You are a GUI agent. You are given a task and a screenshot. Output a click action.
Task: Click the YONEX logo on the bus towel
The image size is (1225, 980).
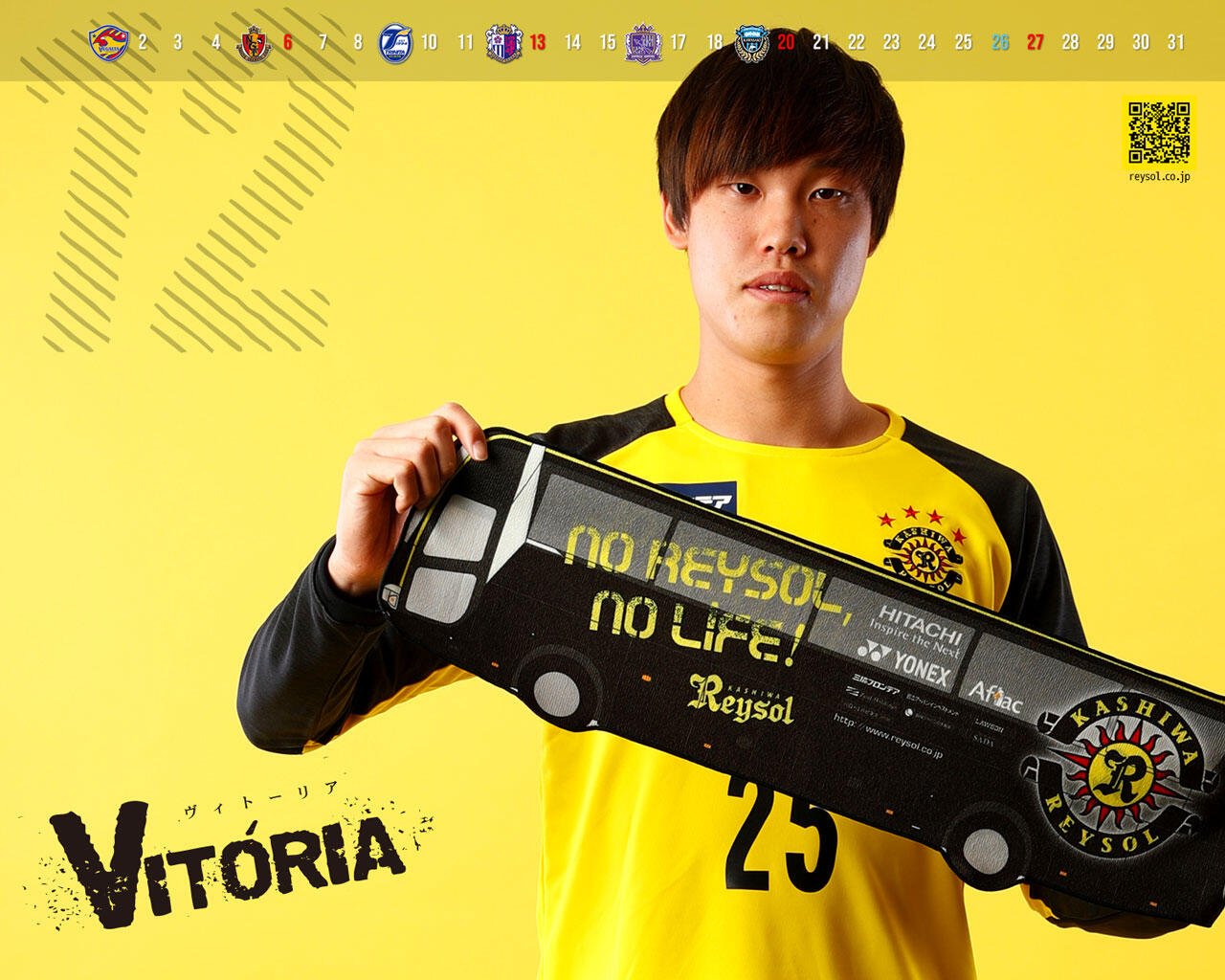(906, 662)
